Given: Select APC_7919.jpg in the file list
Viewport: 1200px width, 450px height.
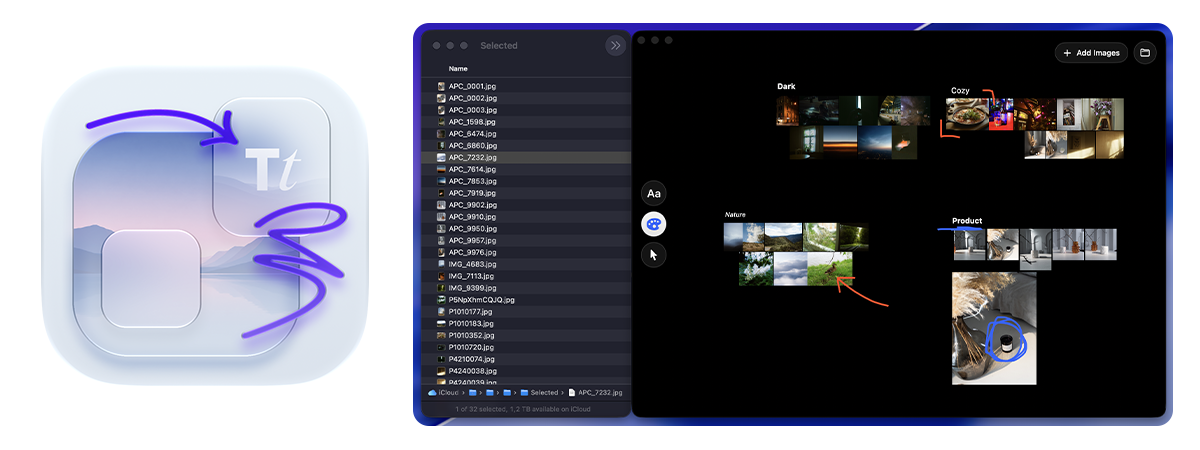Looking at the screenshot, I should click(526, 193).
